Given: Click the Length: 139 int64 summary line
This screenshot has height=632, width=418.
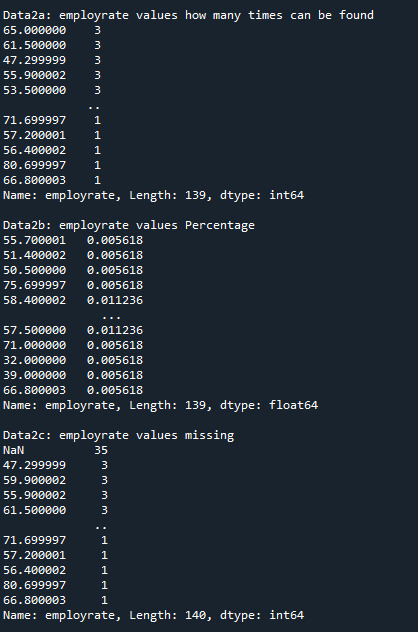Looking at the screenshot, I should [154, 195].
